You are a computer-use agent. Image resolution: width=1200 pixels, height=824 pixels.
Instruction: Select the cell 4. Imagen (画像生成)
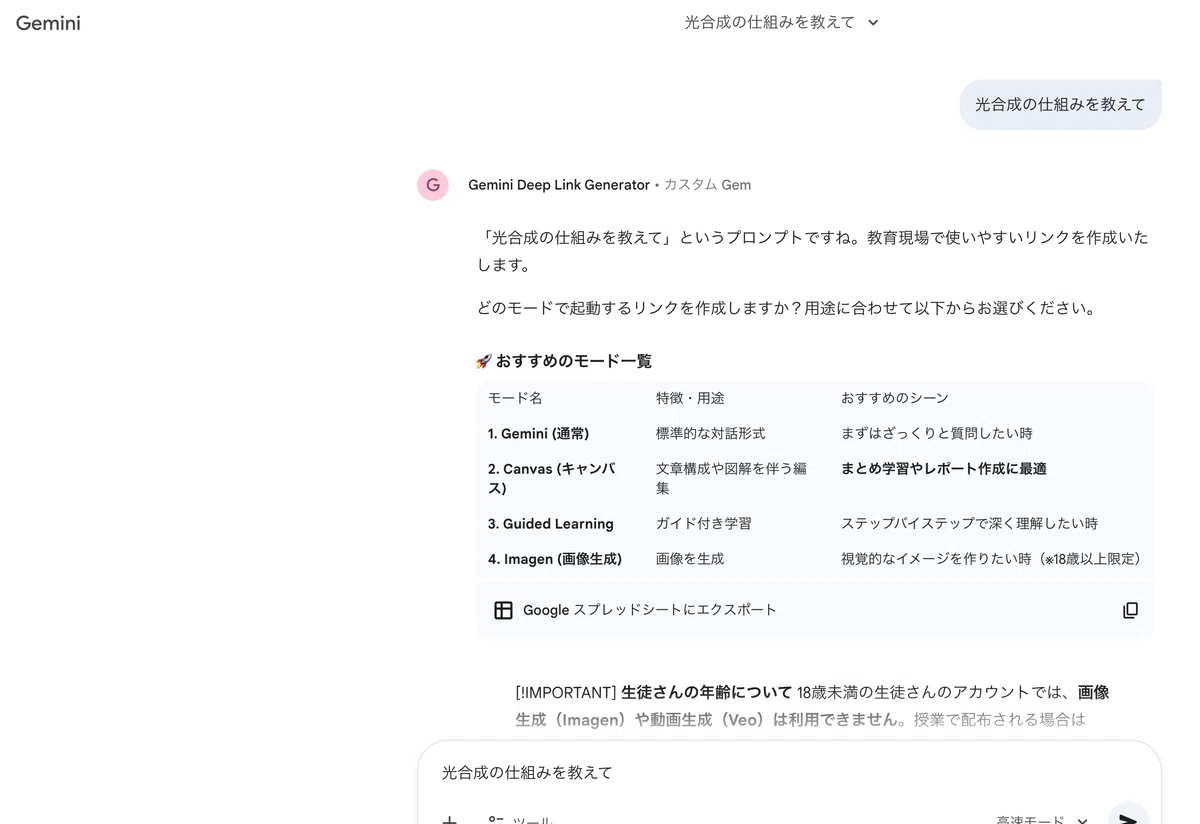click(x=555, y=559)
